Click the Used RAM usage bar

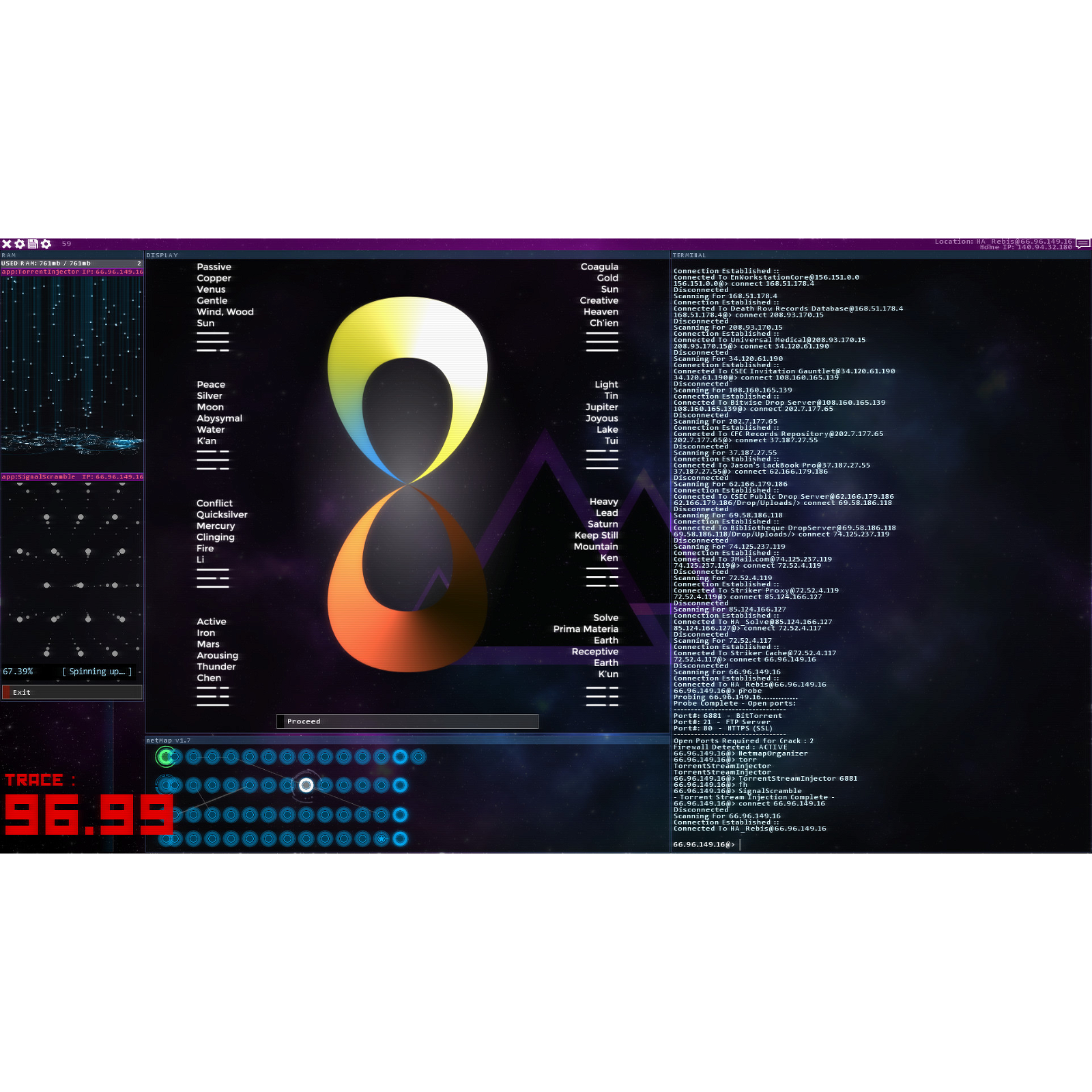coord(72,263)
